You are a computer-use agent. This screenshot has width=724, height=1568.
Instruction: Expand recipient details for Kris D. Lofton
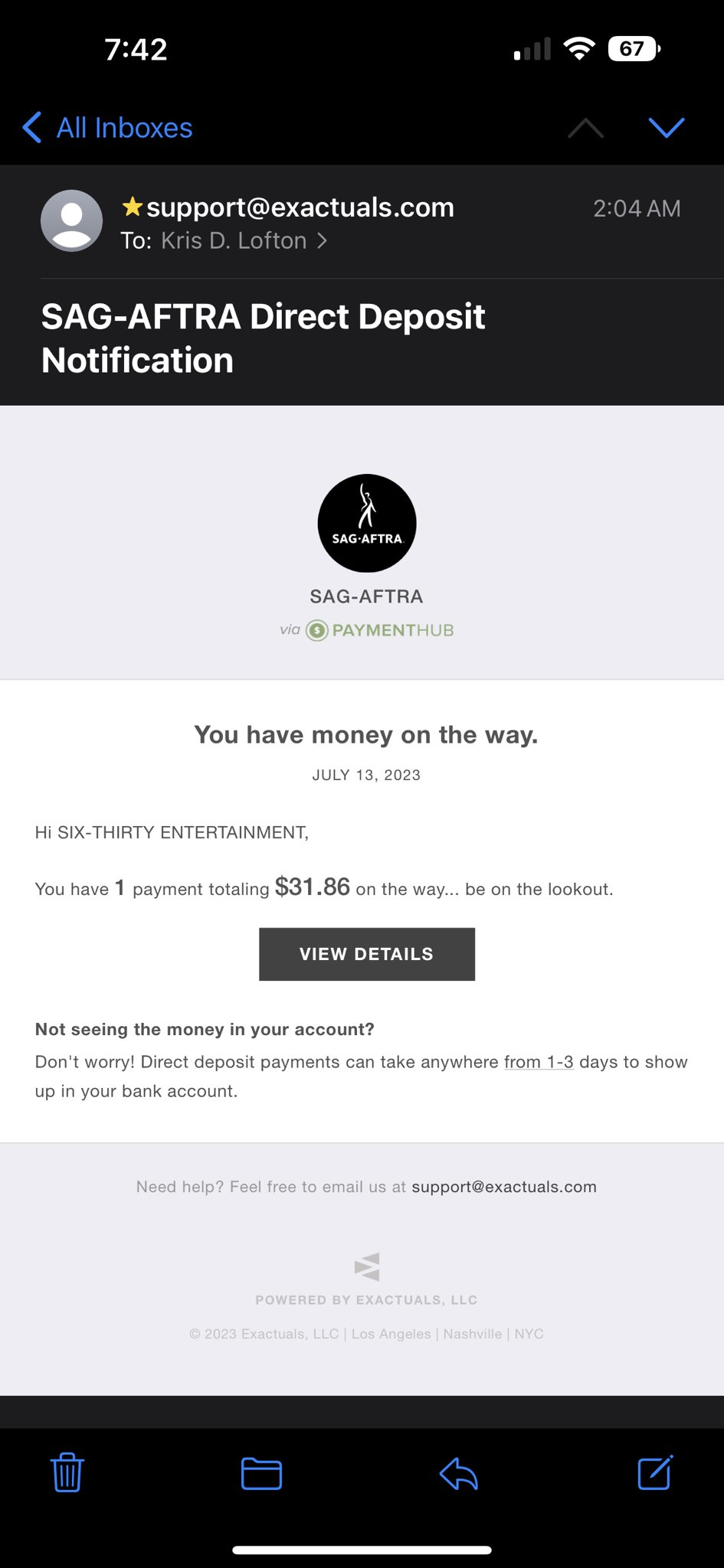(244, 241)
